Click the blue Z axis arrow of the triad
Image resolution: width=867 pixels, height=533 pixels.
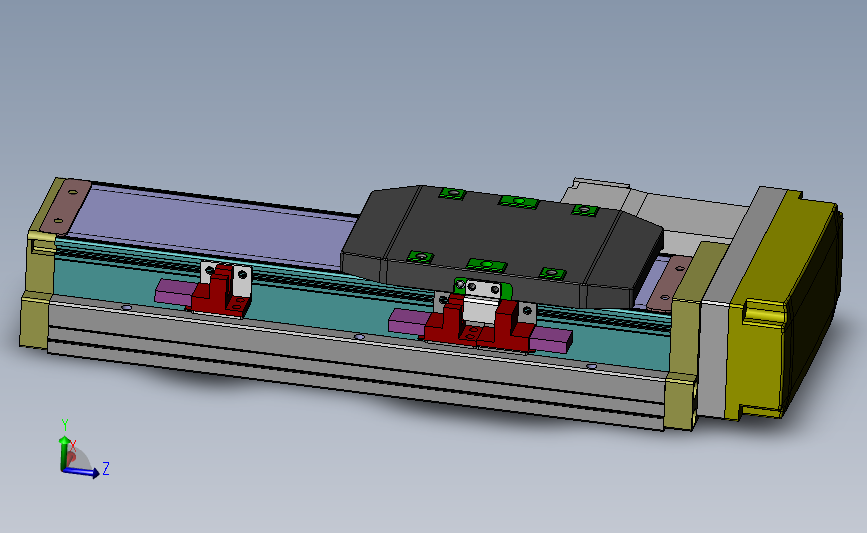click(81, 472)
